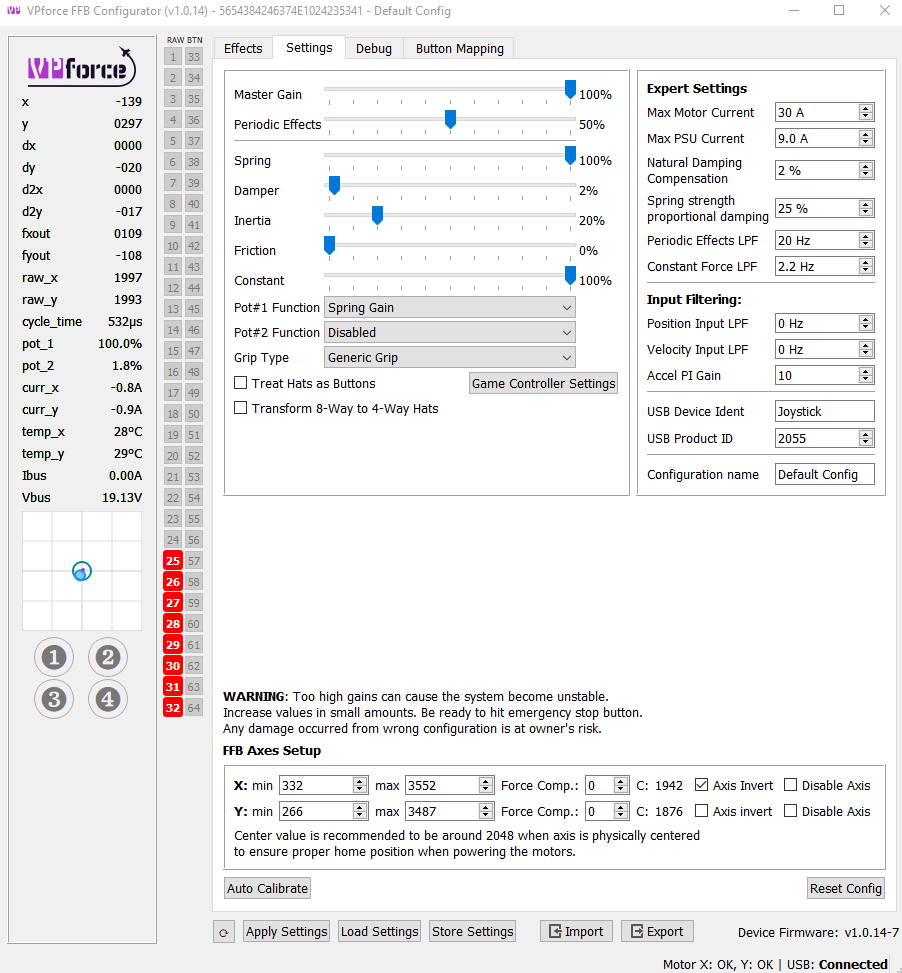The width and height of the screenshot is (902, 973).
Task: Click Load Settings button
Action: [380, 931]
